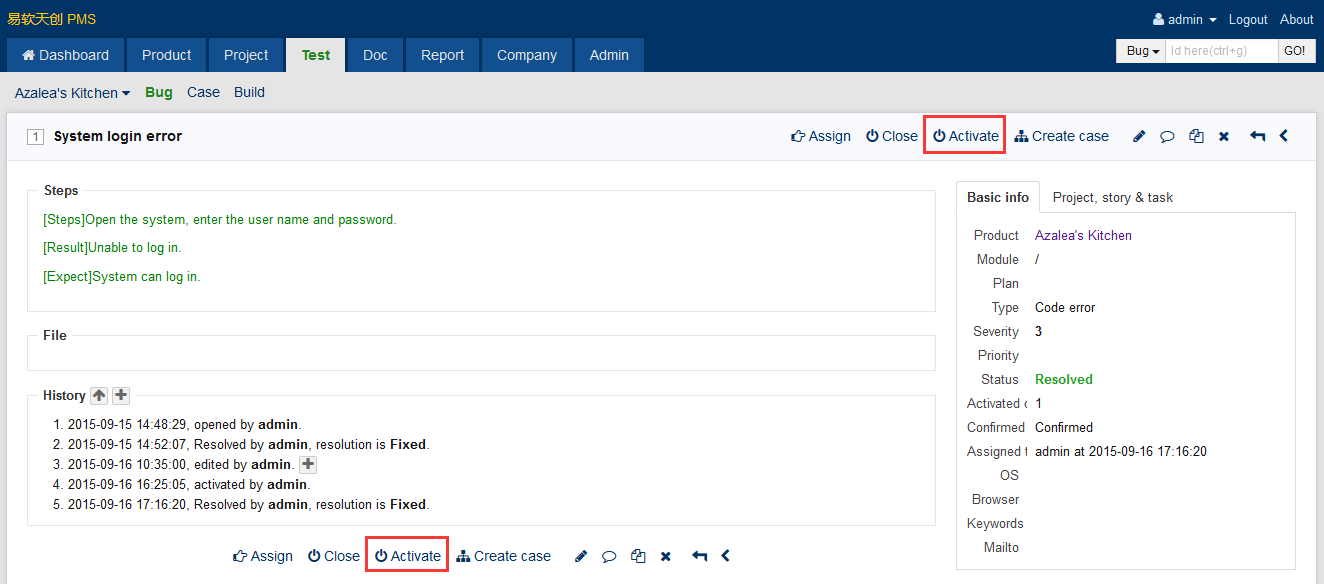The width and height of the screenshot is (1324, 584).
Task: Click the comment bubble icon in bottom toolbar
Action: (x=608, y=557)
